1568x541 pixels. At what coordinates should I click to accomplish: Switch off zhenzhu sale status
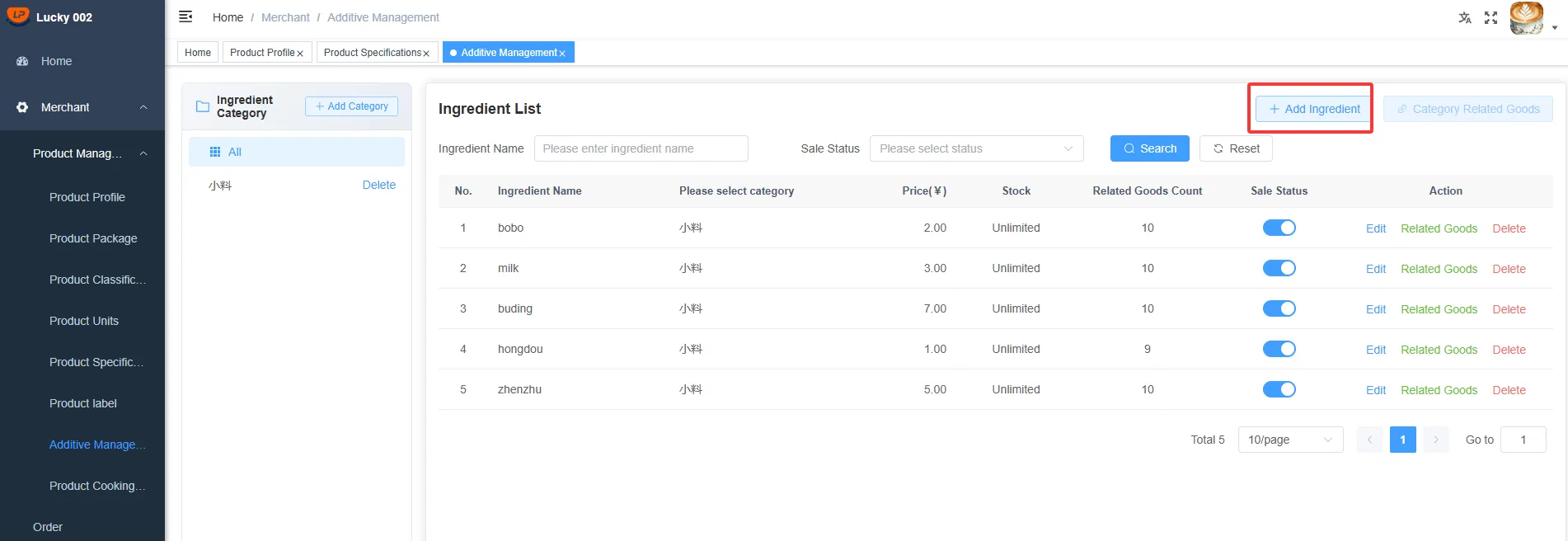(x=1279, y=389)
